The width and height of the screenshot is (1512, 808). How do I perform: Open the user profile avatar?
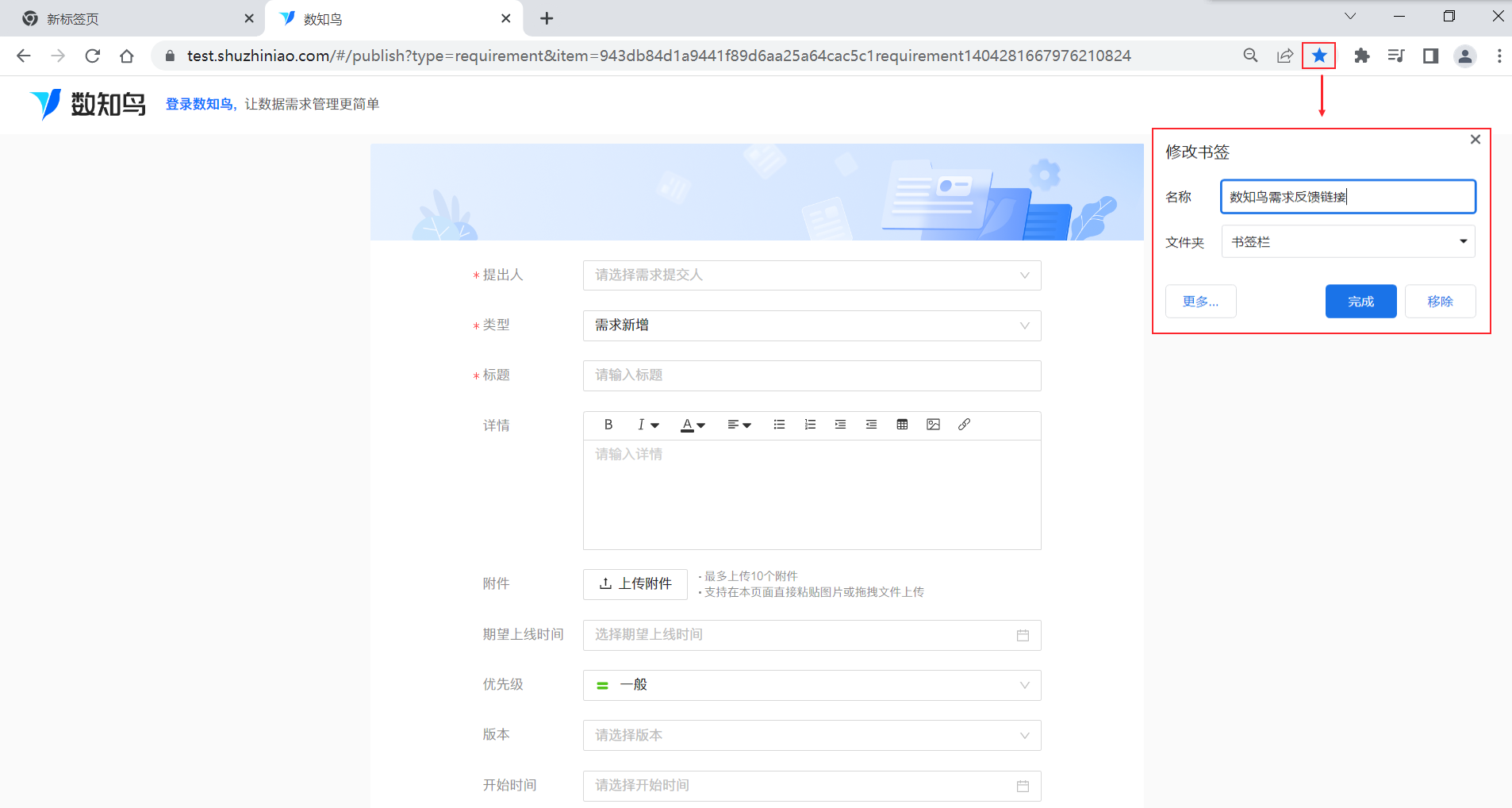1465,56
